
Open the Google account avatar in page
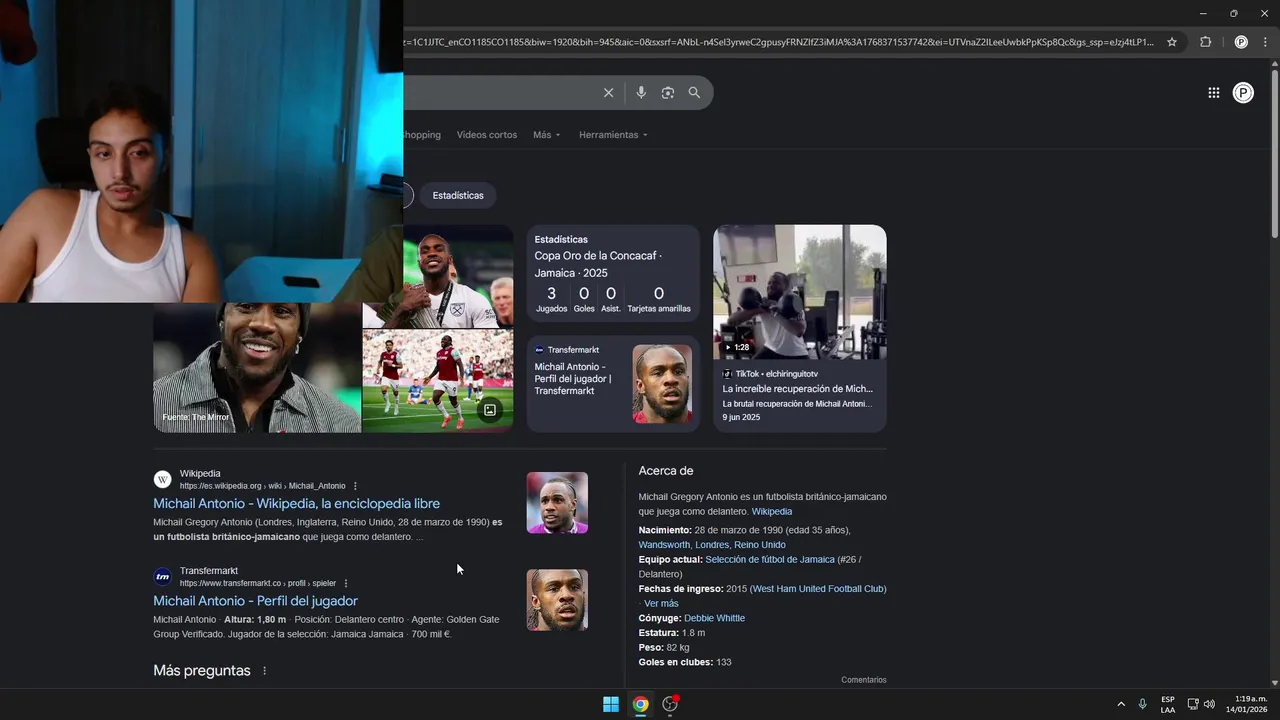1243,93
